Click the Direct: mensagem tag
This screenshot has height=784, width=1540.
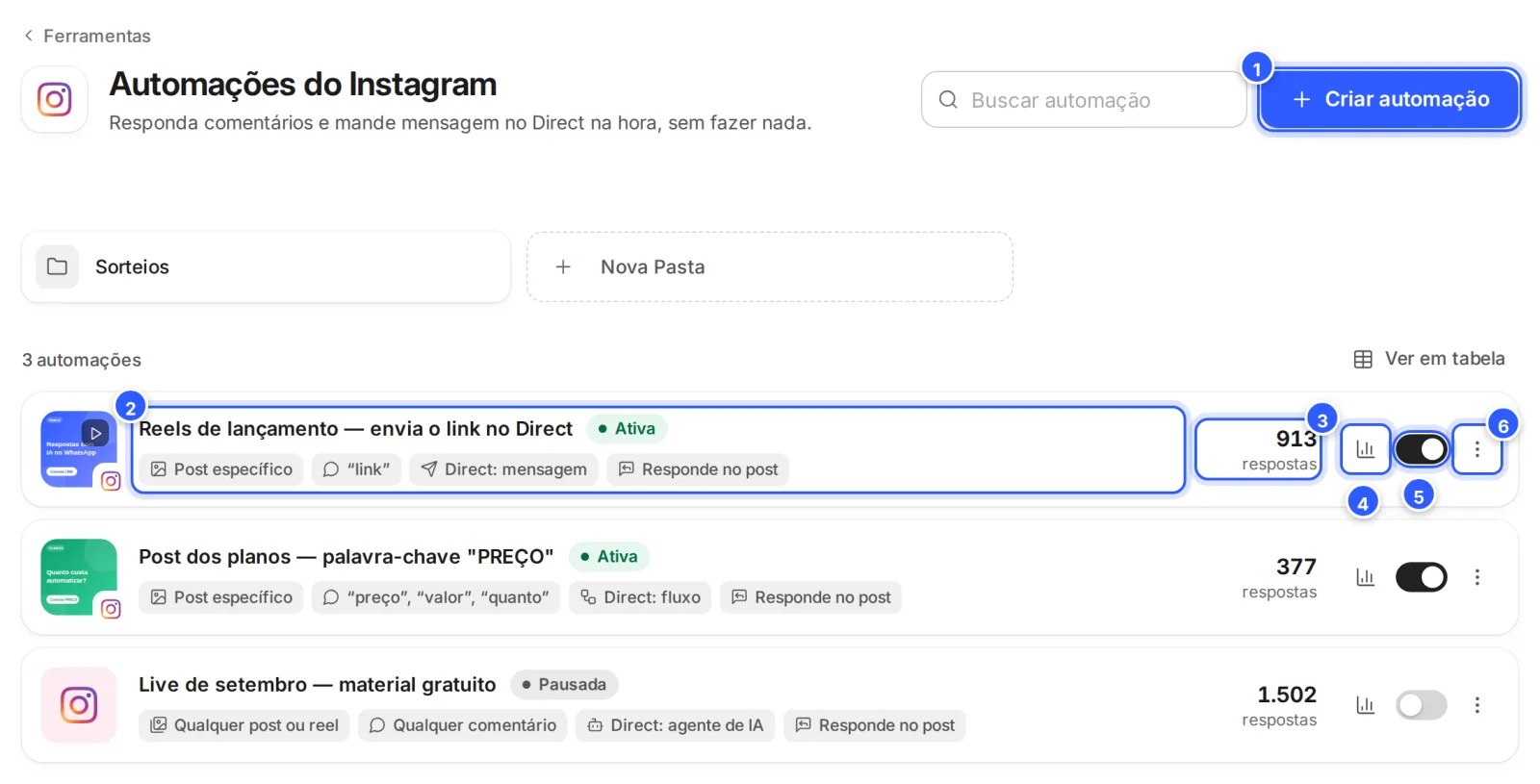click(504, 469)
